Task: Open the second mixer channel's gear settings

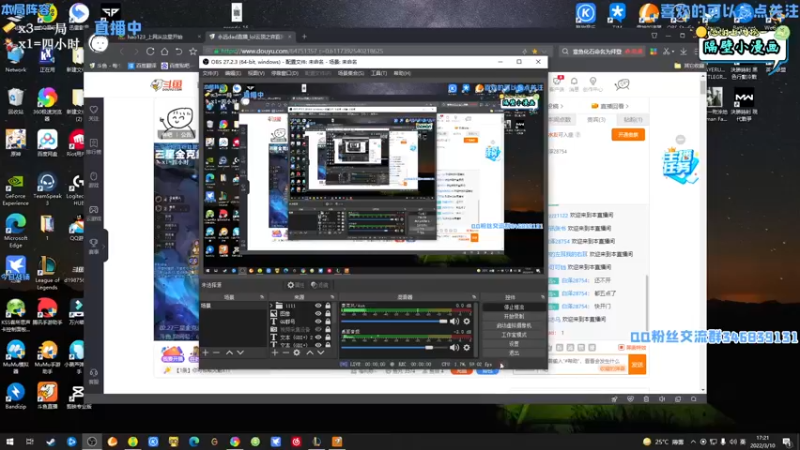Action: (x=466, y=347)
